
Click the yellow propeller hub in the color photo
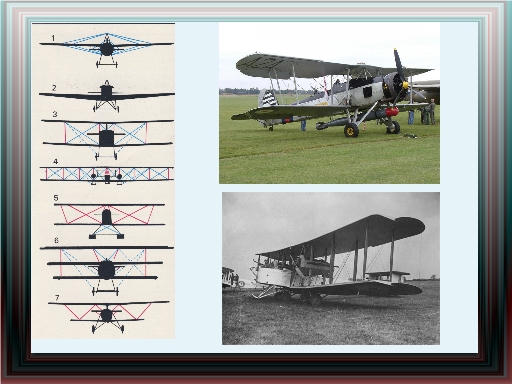(405, 85)
